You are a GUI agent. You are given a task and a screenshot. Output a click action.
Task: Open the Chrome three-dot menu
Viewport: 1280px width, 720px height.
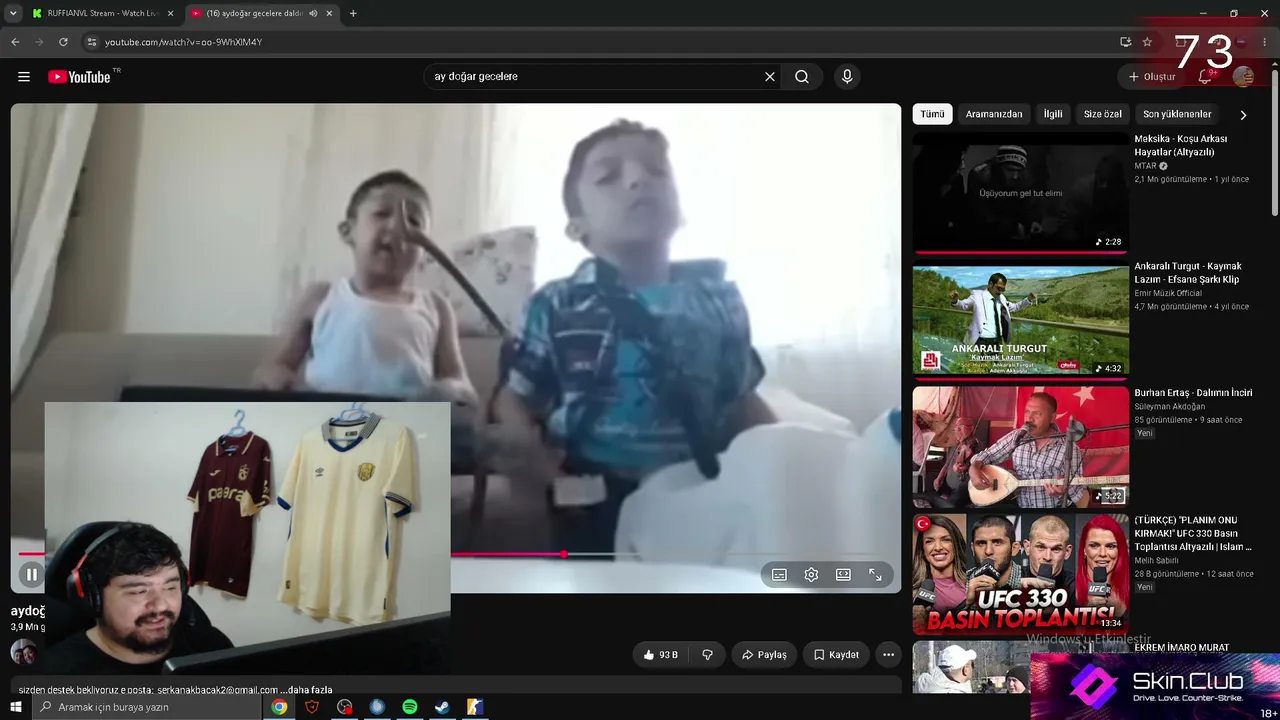tap(1265, 42)
